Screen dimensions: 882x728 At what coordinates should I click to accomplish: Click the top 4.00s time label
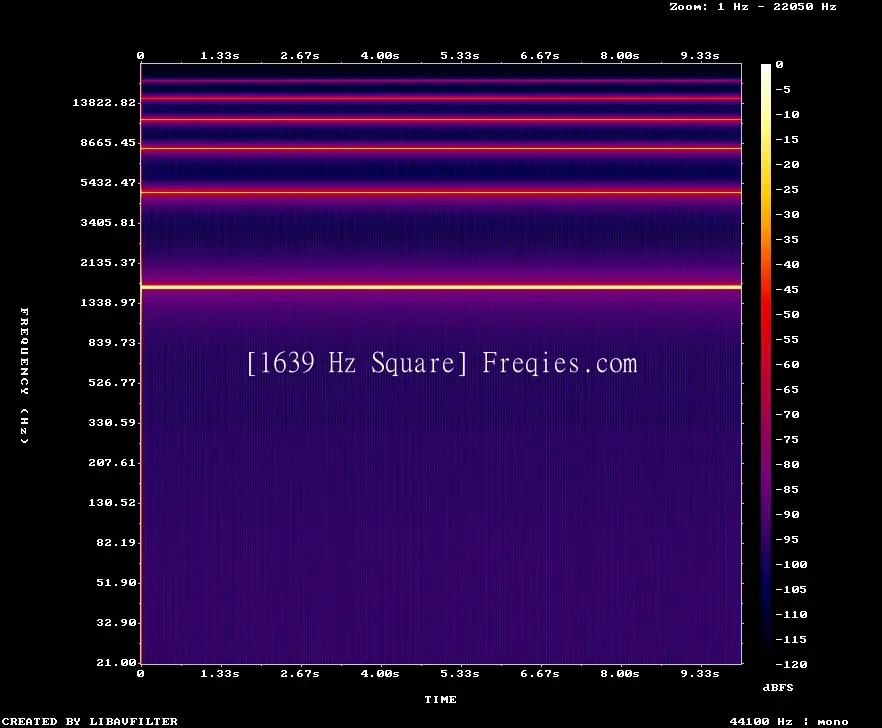(x=380, y=55)
